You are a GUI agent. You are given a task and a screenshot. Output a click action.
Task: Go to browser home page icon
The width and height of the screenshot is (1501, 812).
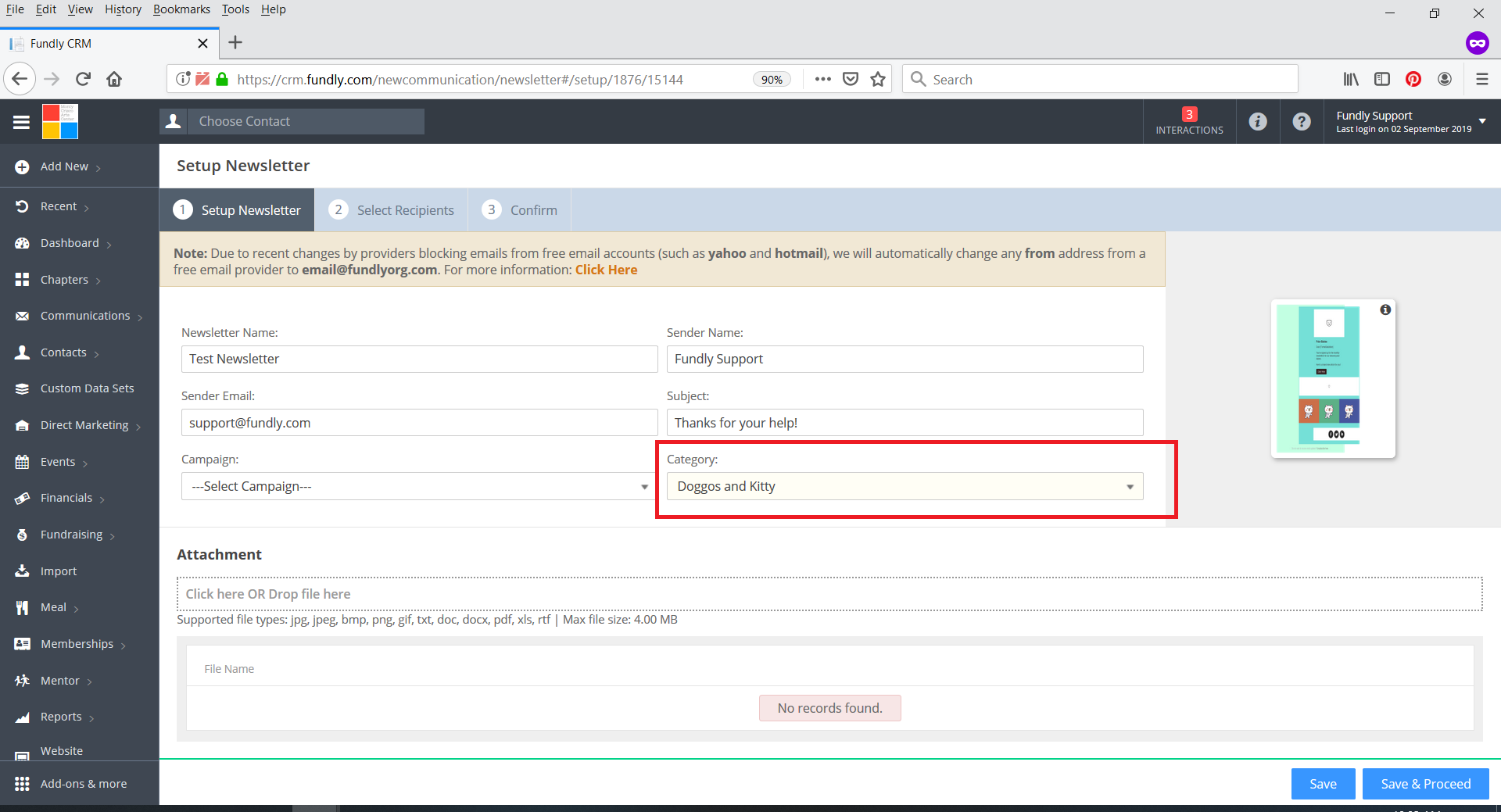click(114, 79)
